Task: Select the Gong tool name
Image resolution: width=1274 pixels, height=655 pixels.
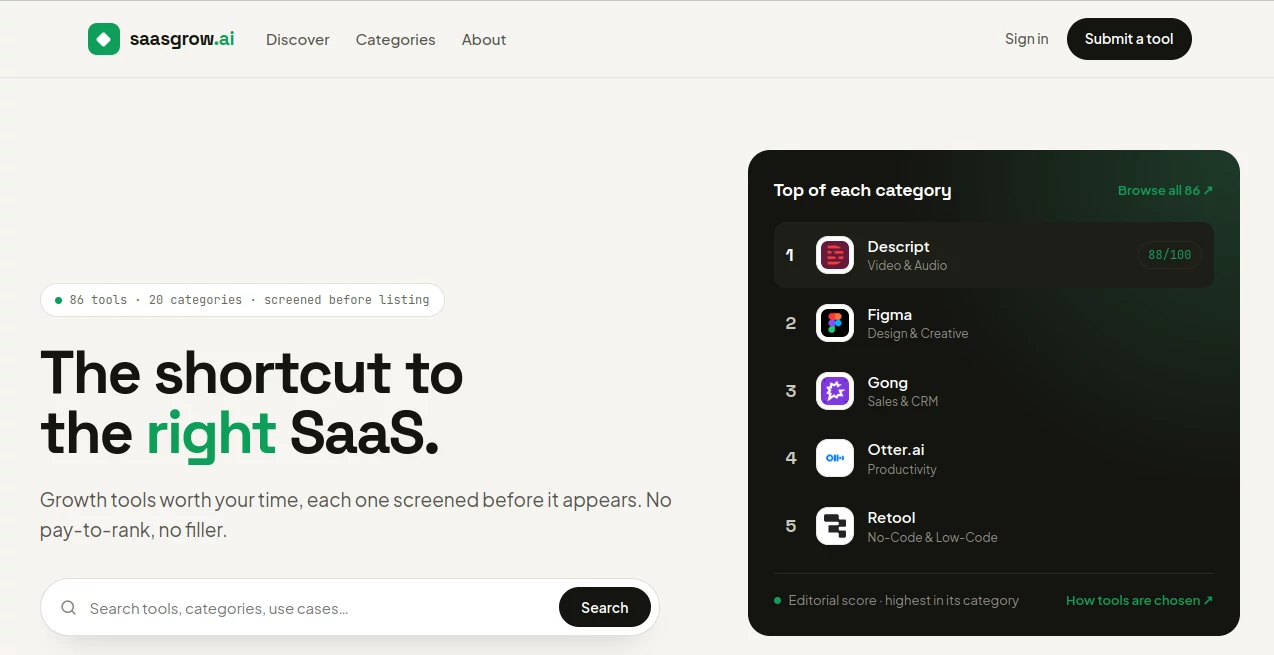Action: coord(888,383)
